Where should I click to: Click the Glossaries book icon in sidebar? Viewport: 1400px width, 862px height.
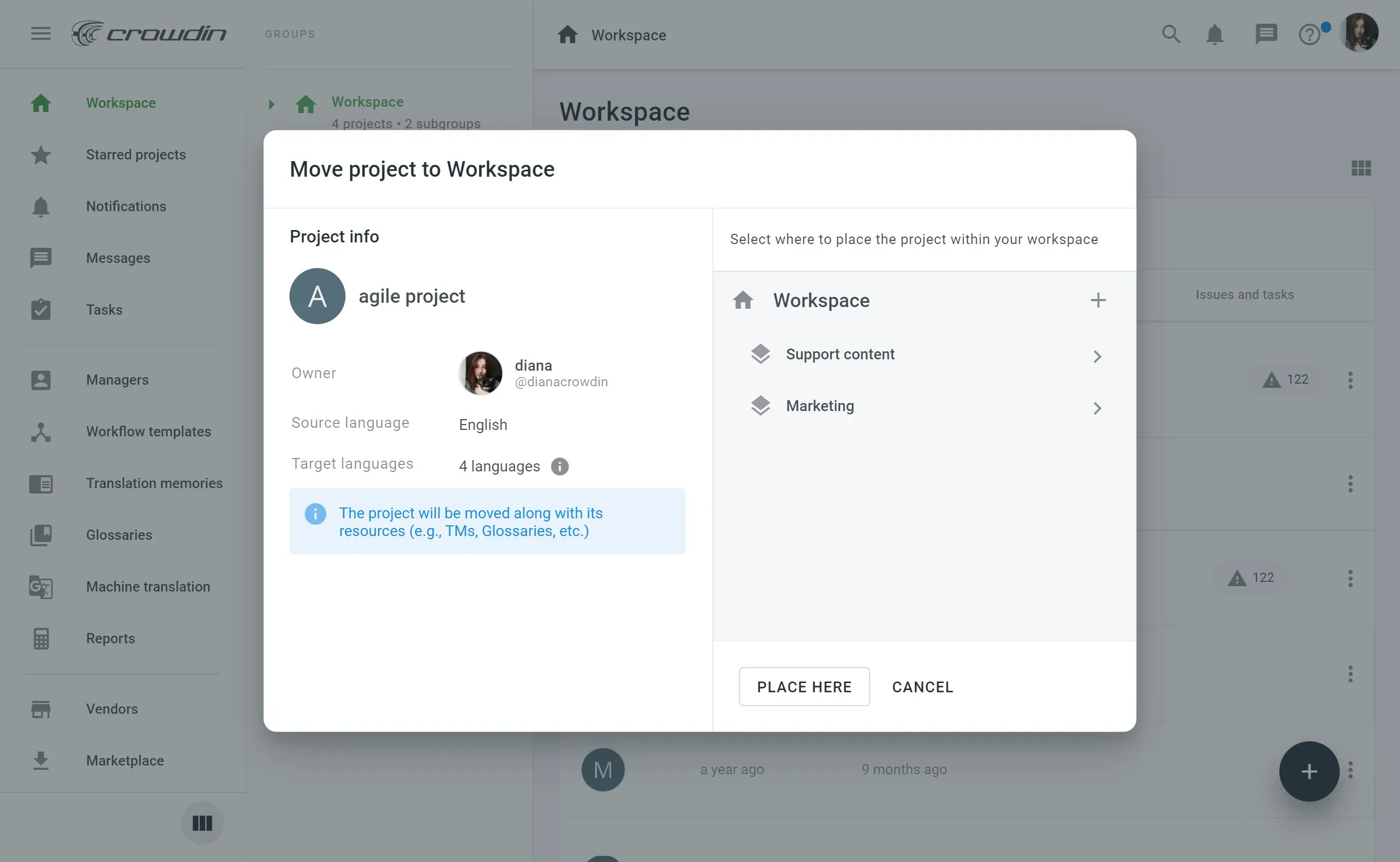pos(40,535)
